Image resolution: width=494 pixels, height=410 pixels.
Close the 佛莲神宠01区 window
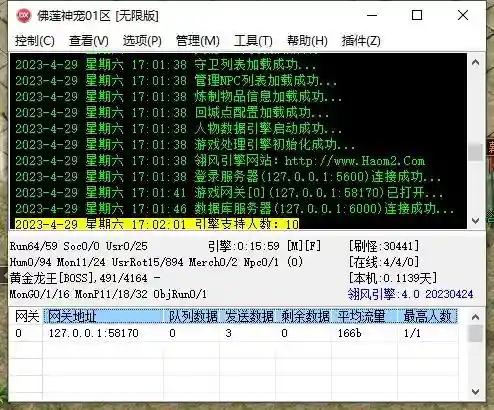[x=463, y=15]
